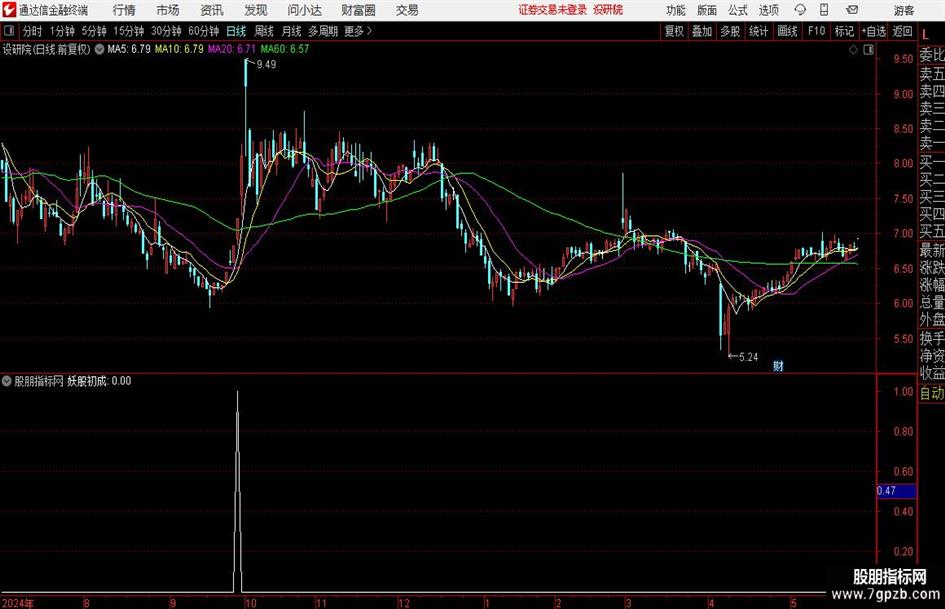Screen dimensions: 945x609
Task: Click the MA20: 6.71 indicator label
Action: (x=232, y=49)
